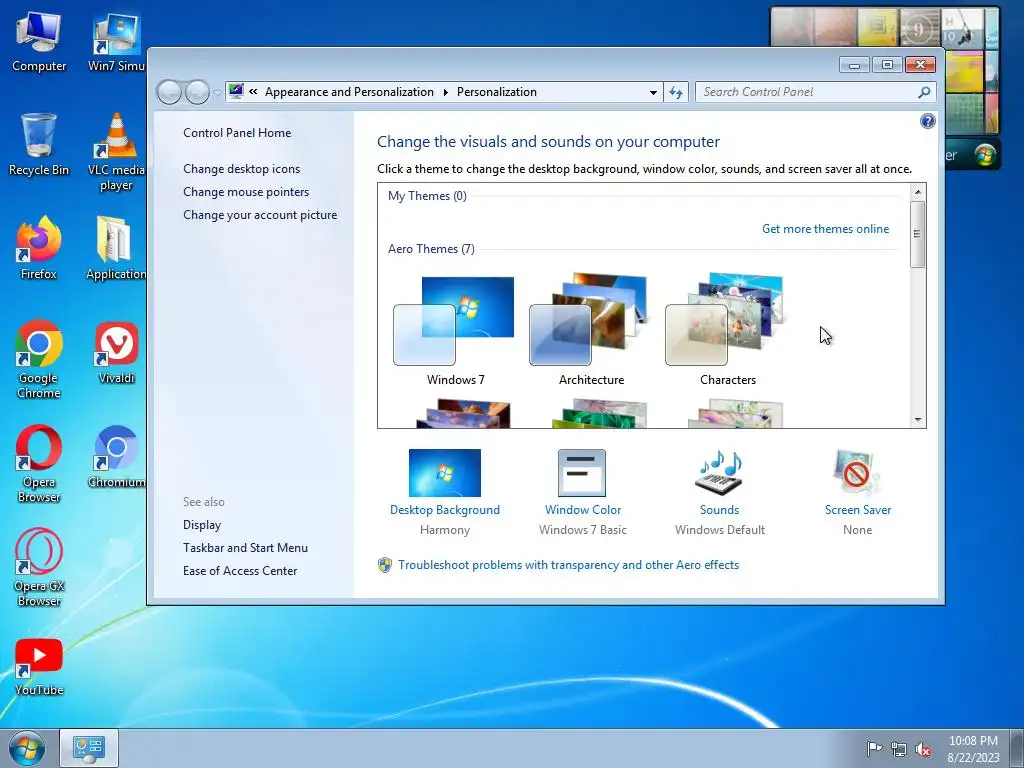The height and width of the screenshot is (768, 1024).
Task: Launch Opera Browser shortcut
Action: tap(39, 464)
